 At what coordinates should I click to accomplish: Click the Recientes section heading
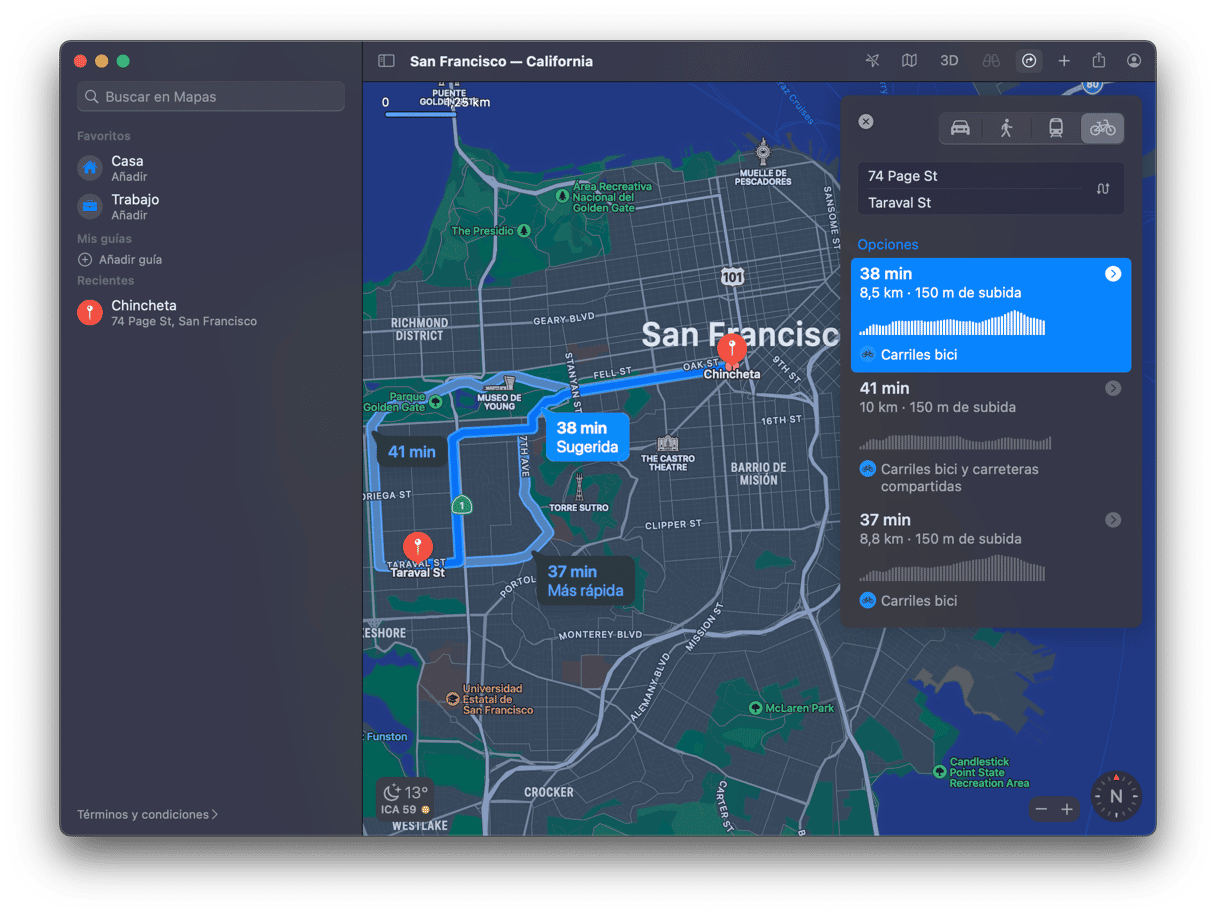(x=106, y=281)
